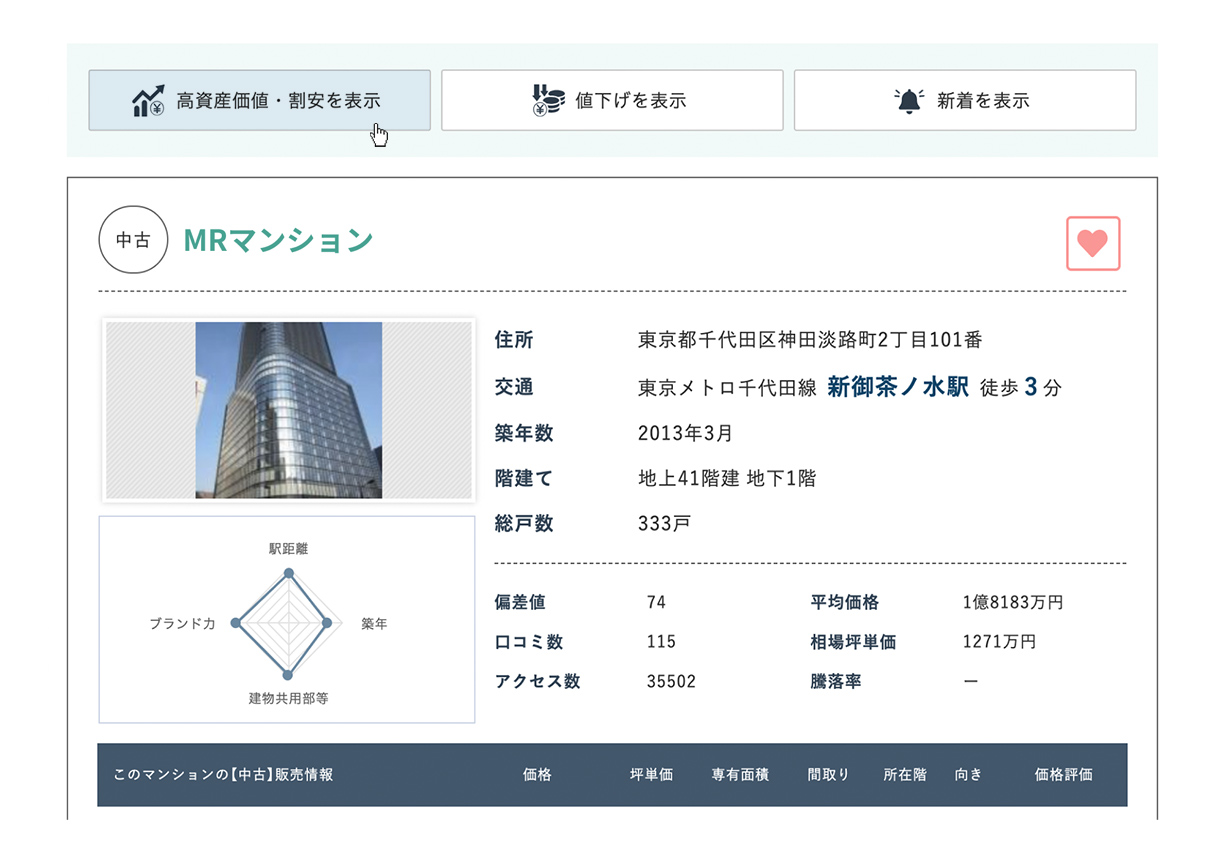This screenshot has width=1225, height=856.
Task: Click the falling coins price-drop icon
Action: 548,101
